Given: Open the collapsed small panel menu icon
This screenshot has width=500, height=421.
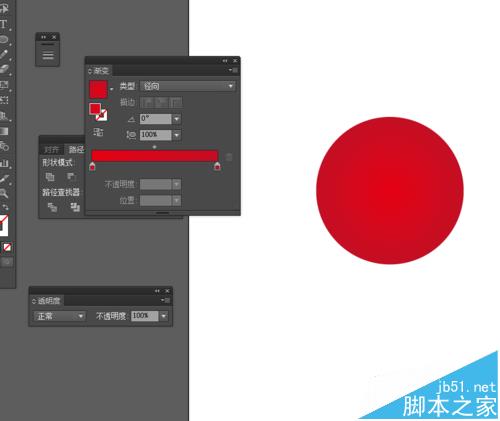Looking at the screenshot, I should pyautogui.click(x=48, y=55).
